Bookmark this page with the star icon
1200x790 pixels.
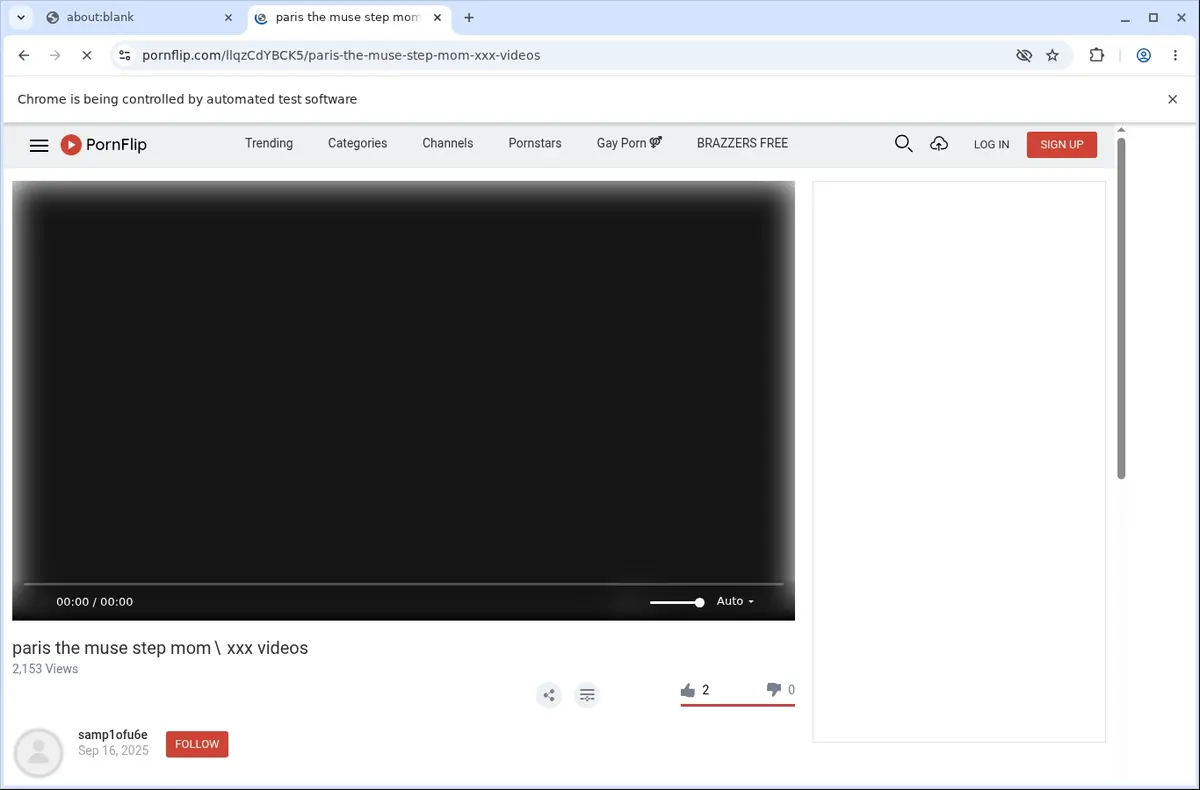(x=1053, y=56)
